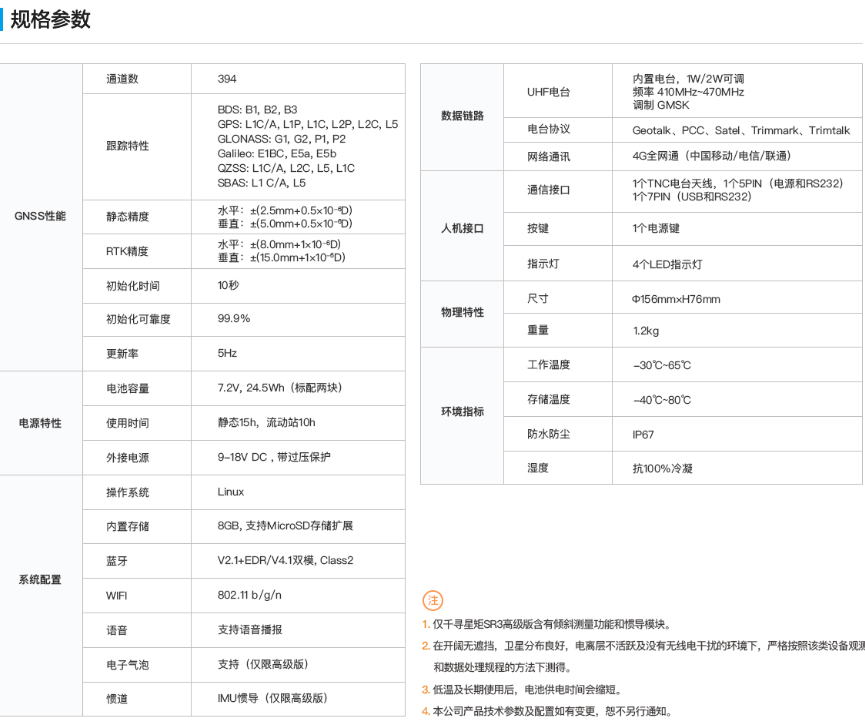Screen dimensions: 865x720
Task: Click the size value "Φ156mm×H76mm"
Action: [x=676, y=299]
